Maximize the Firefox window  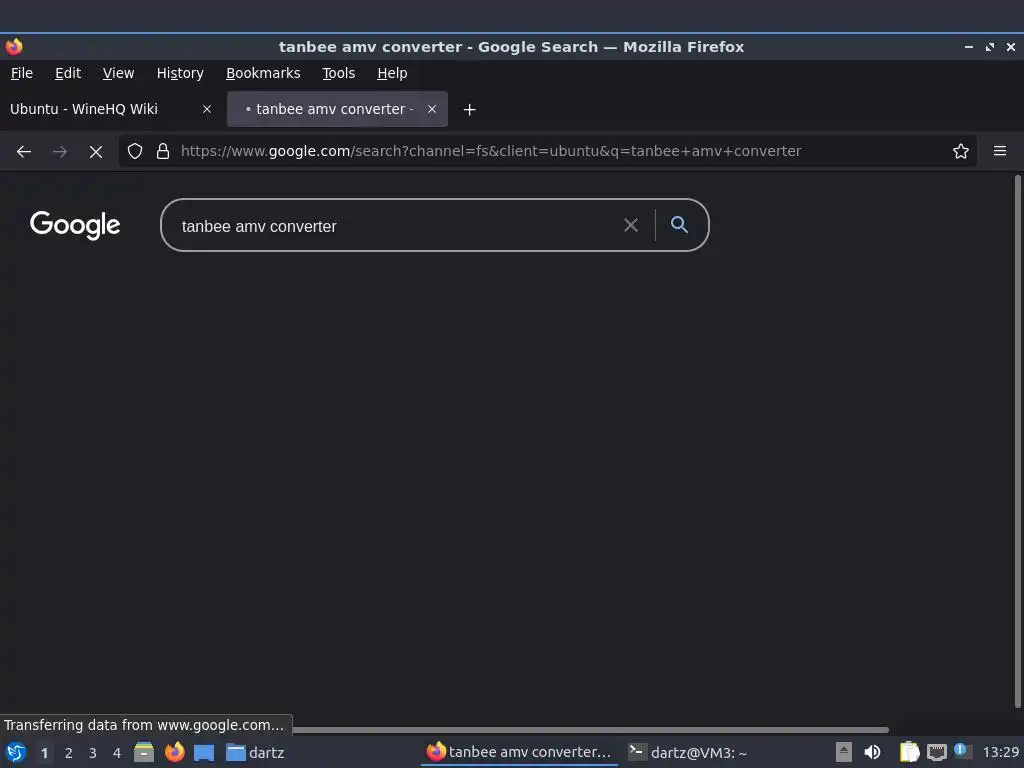click(989, 47)
